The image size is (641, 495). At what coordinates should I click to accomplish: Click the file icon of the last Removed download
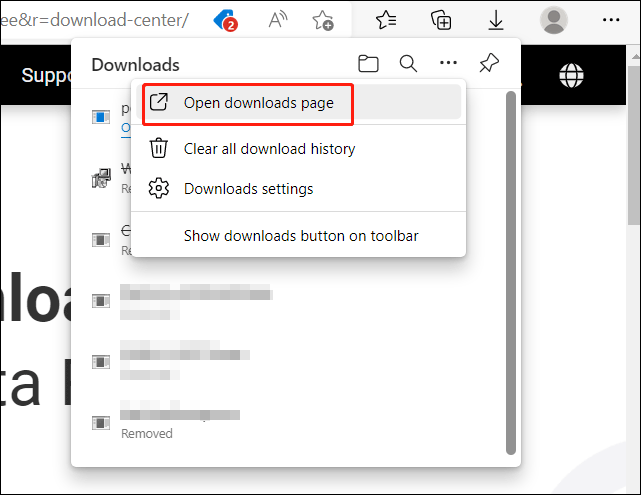click(x=101, y=422)
